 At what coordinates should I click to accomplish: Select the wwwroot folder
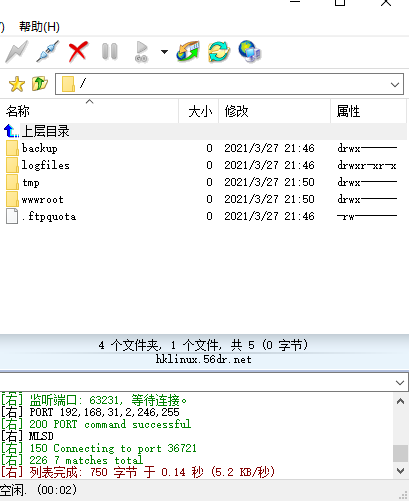click(x=42, y=200)
